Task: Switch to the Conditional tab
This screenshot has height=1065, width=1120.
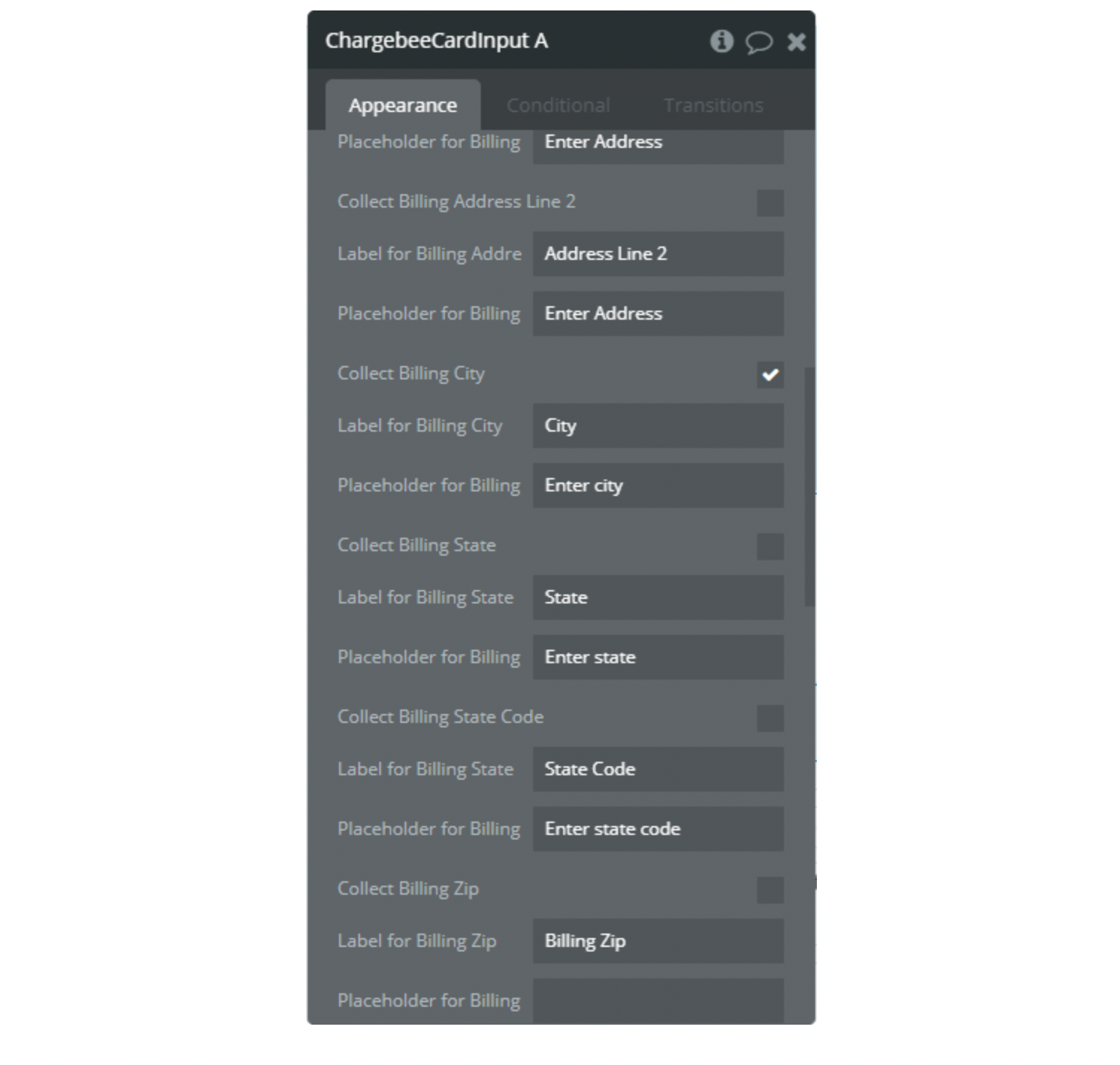Action: 558,105
